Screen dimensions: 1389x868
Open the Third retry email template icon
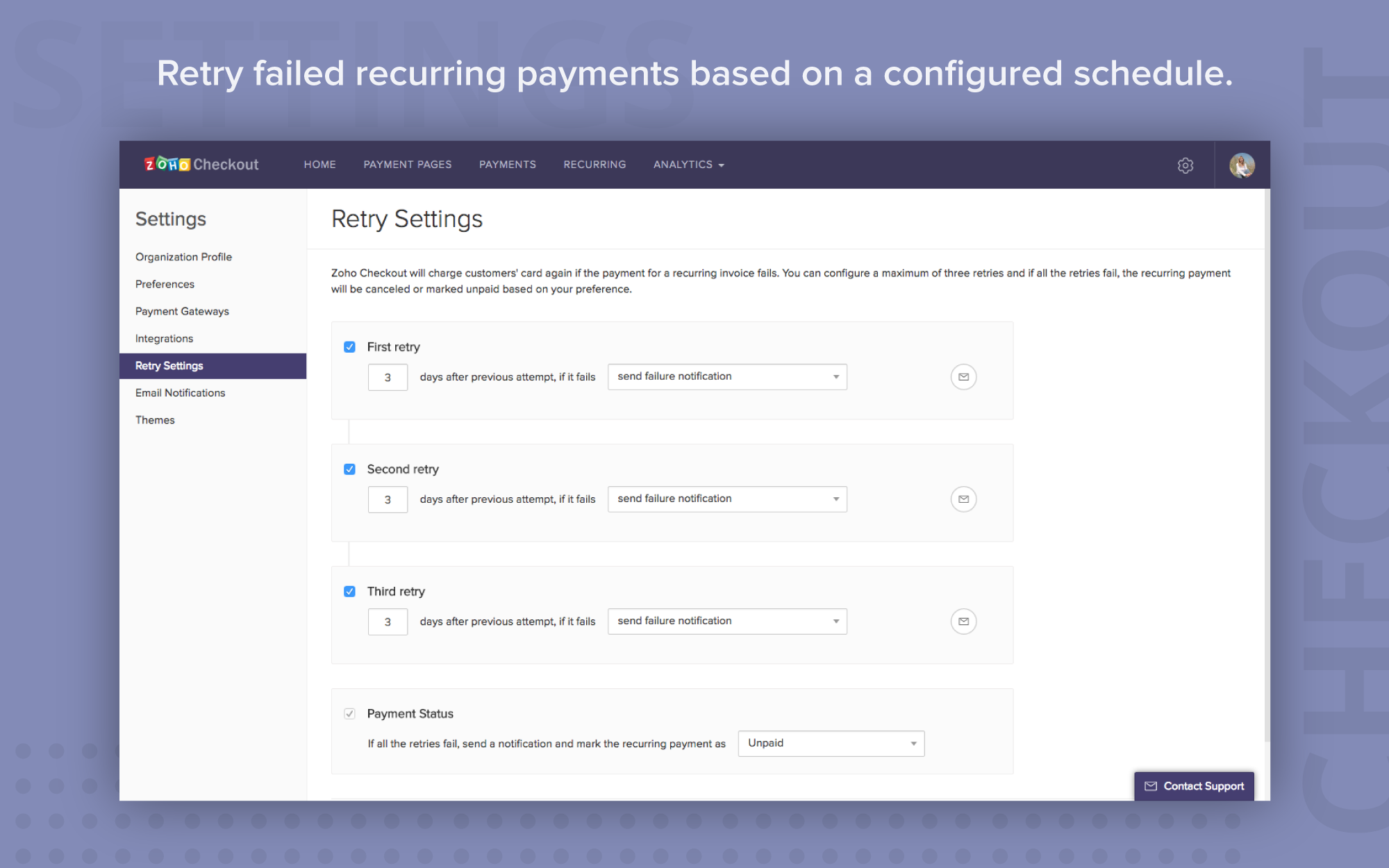pos(963,621)
